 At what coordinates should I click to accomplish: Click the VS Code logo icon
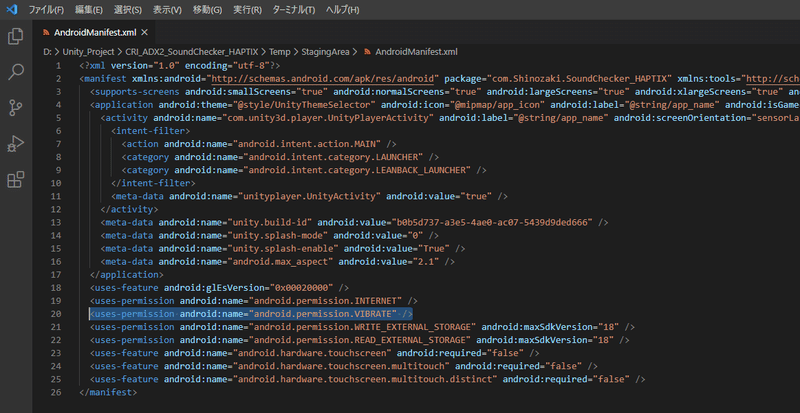12,9
